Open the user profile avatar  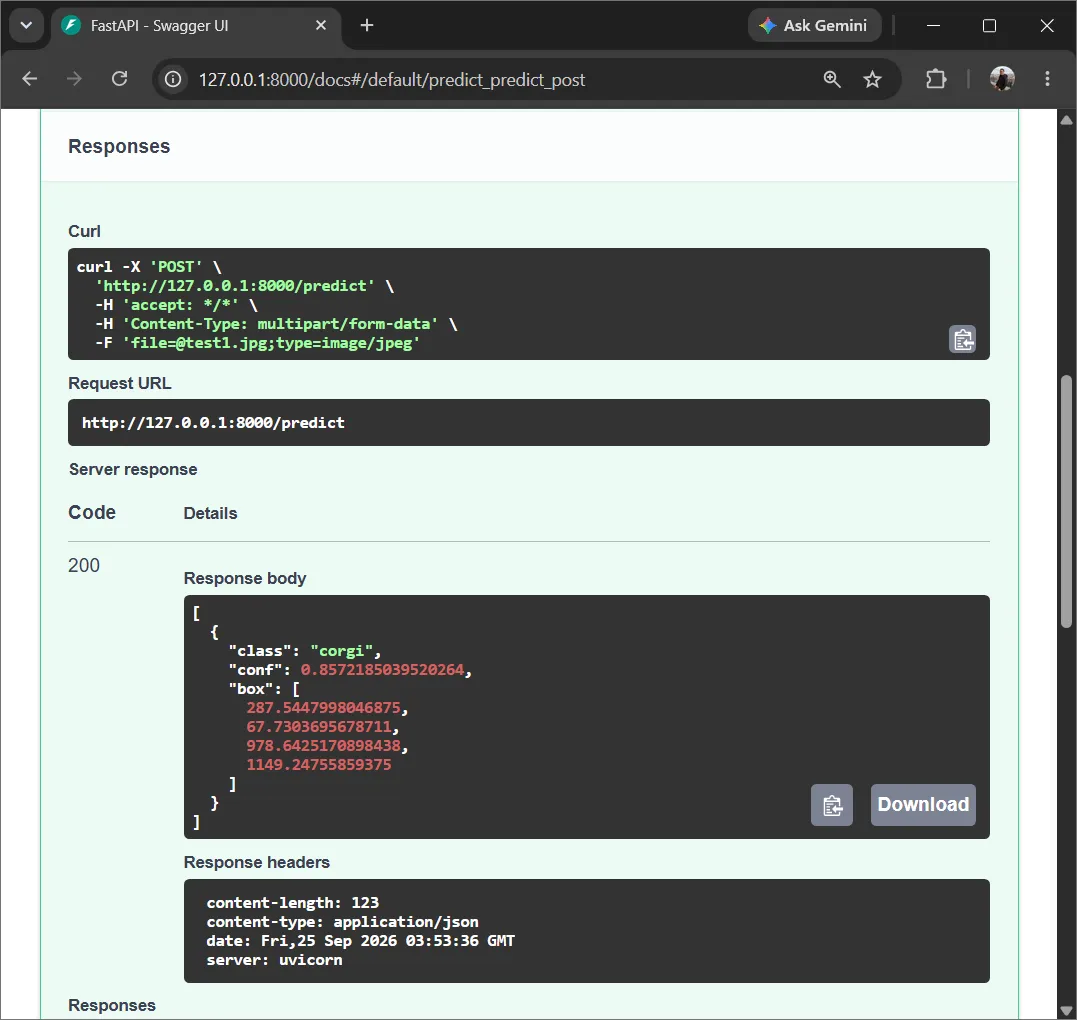coord(1002,79)
